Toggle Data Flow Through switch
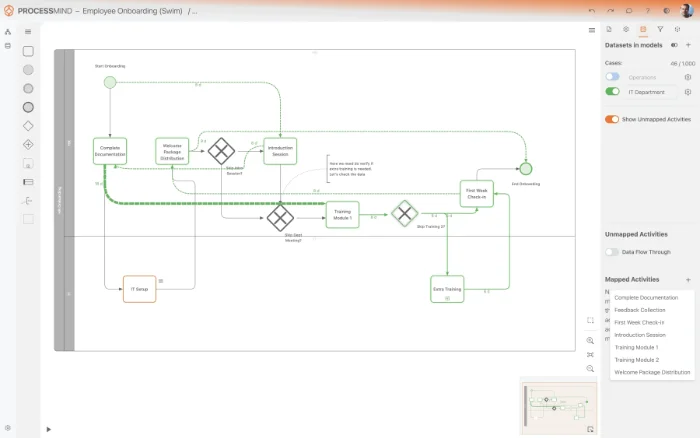700x438 pixels. pos(612,252)
